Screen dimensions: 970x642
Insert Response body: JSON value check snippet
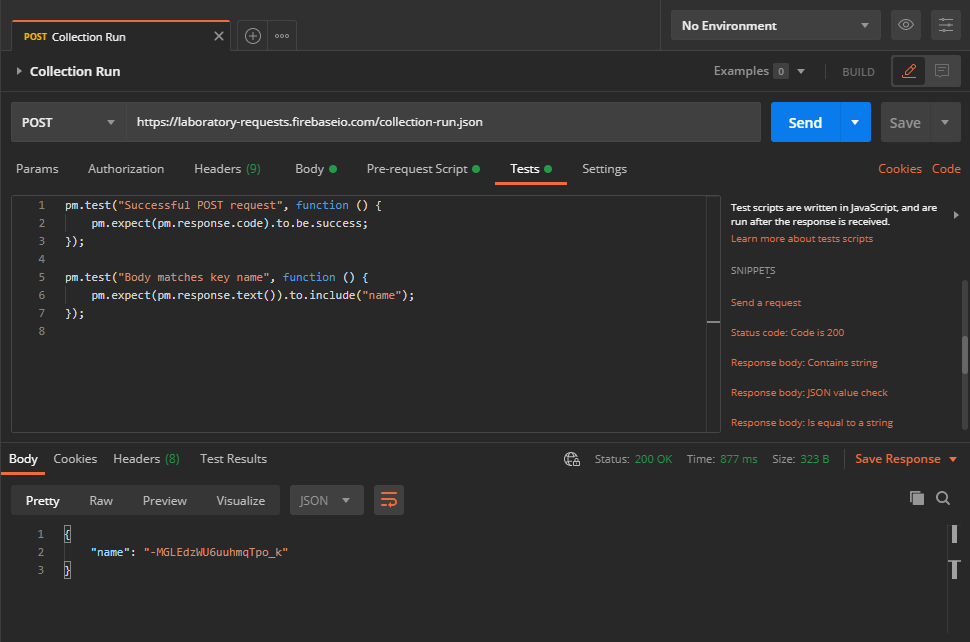click(x=809, y=393)
